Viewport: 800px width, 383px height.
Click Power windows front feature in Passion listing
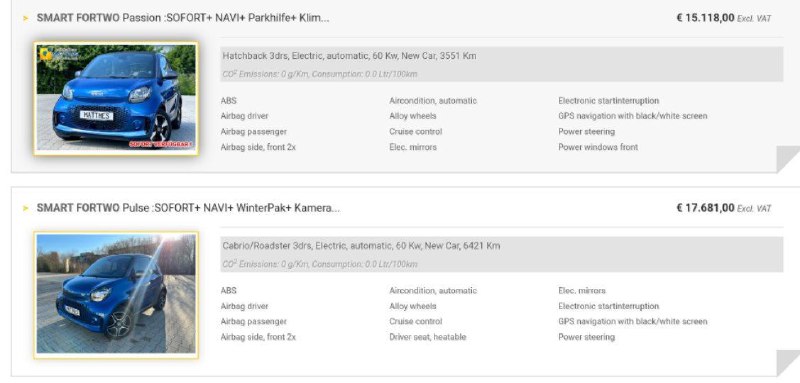tap(598, 147)
